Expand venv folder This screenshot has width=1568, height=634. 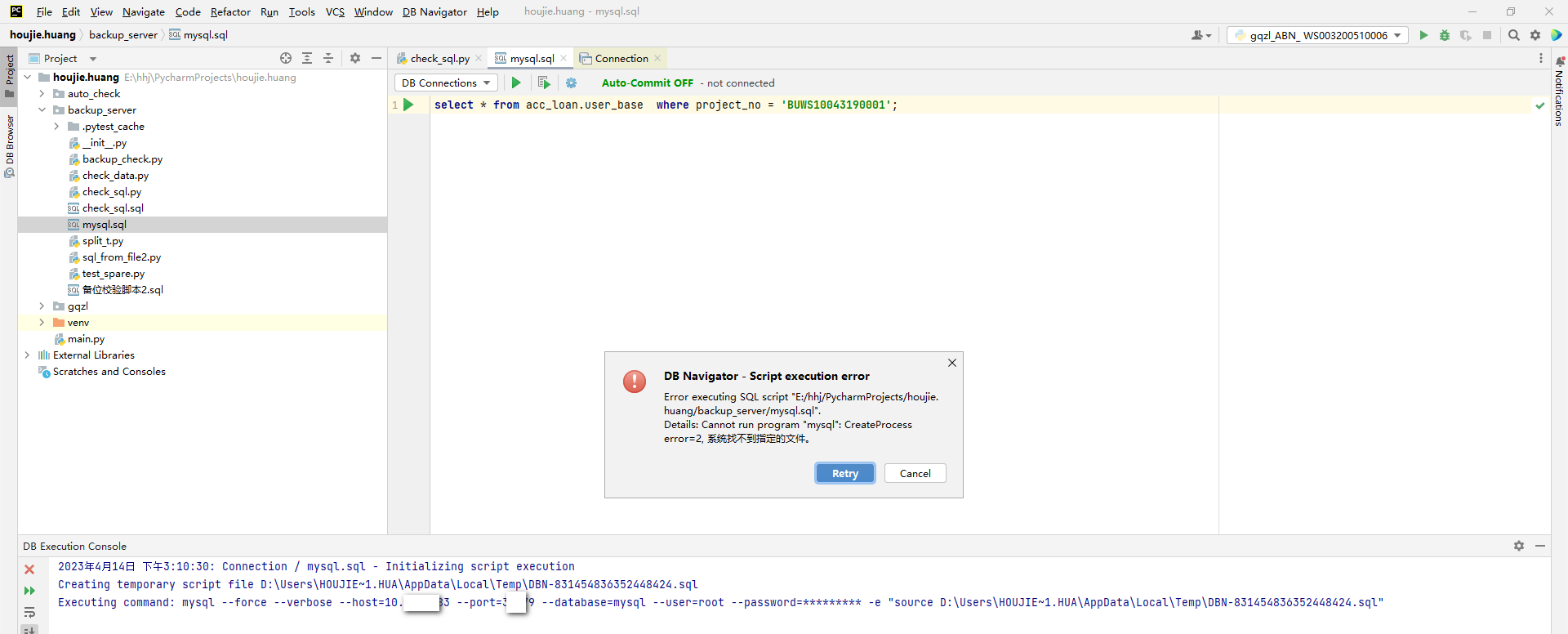tap(42, 322)
